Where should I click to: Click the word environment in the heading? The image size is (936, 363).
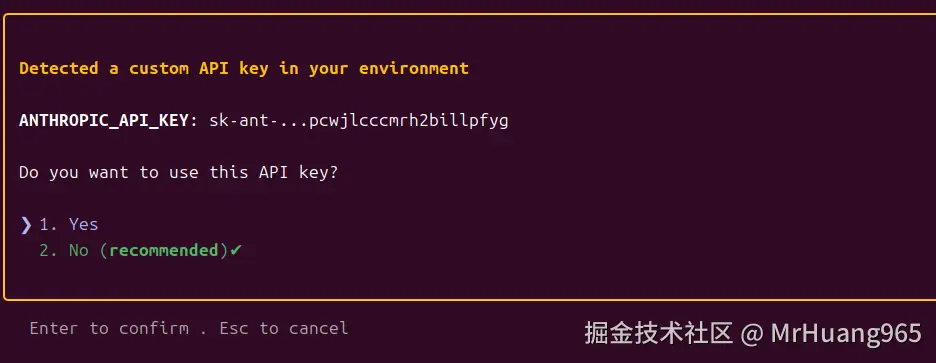[414, 69]
